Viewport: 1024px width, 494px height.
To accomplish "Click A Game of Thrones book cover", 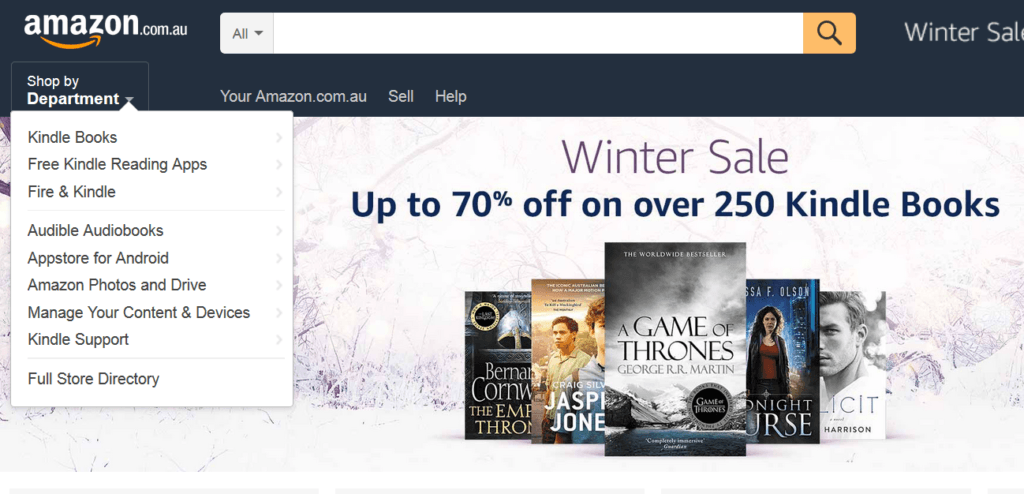I will pos(675,349).
